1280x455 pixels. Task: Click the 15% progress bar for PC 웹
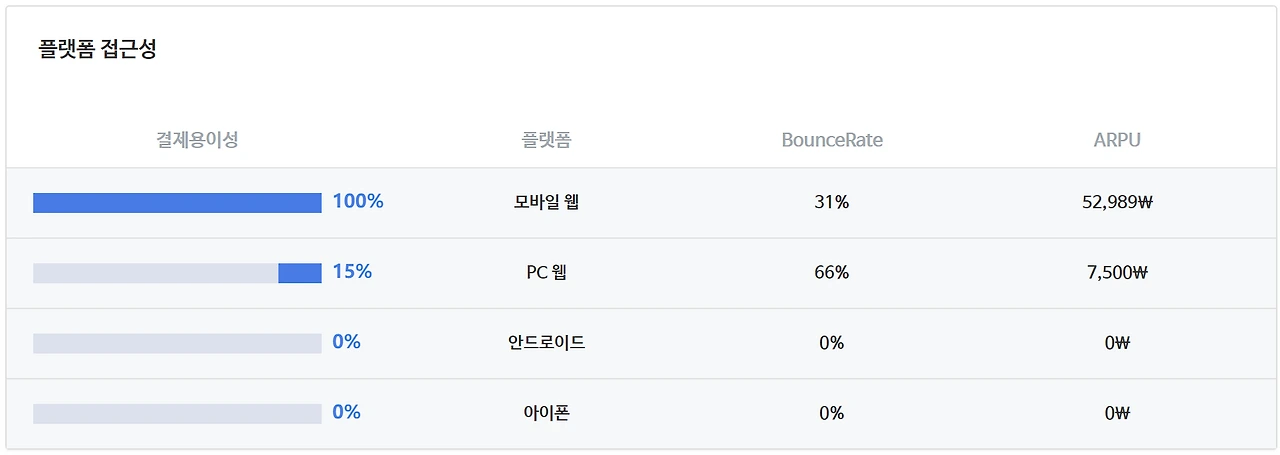tap(177, 273)
